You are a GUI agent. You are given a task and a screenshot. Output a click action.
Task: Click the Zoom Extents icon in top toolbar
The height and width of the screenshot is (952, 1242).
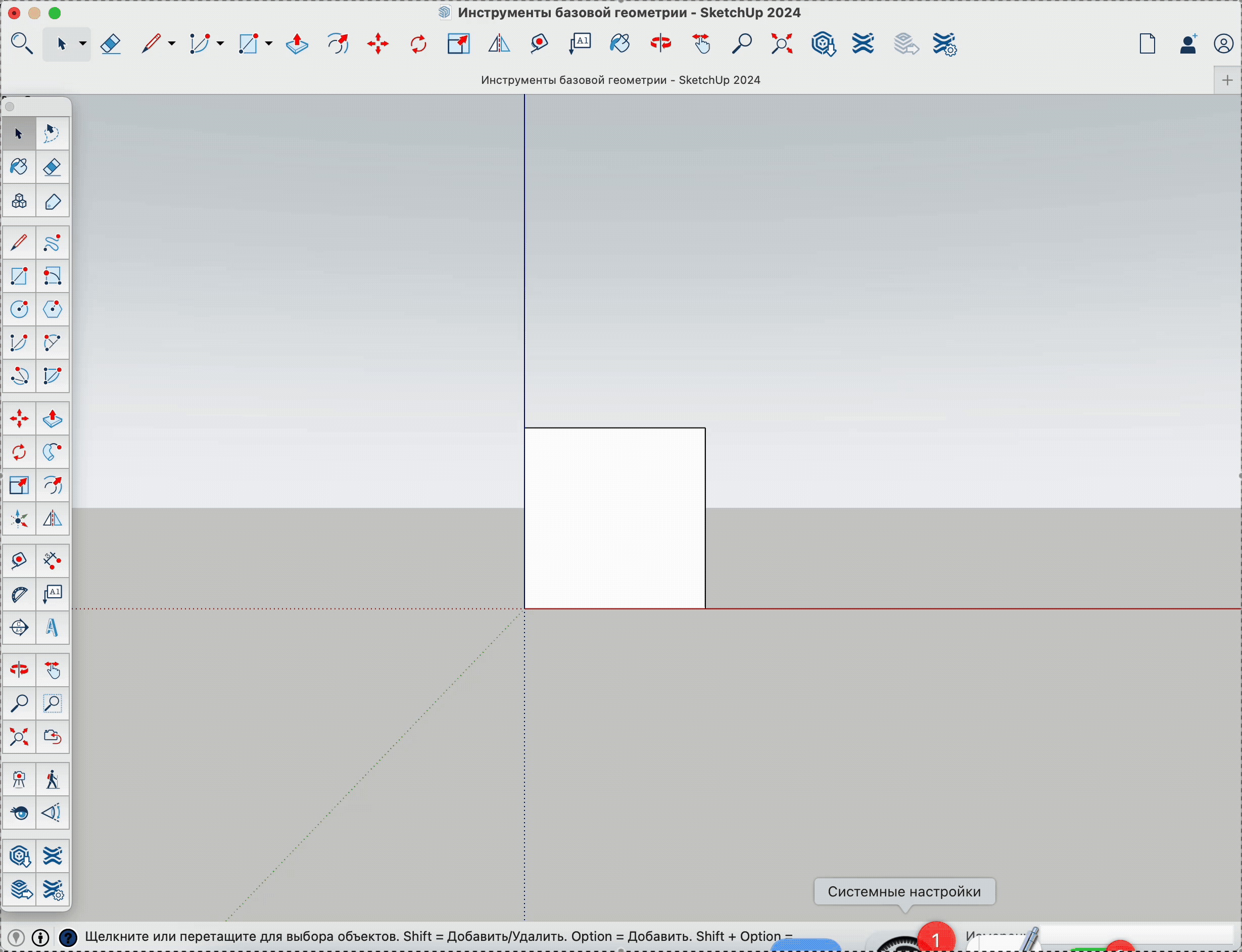pyautogui.click(x=781, y=43)
